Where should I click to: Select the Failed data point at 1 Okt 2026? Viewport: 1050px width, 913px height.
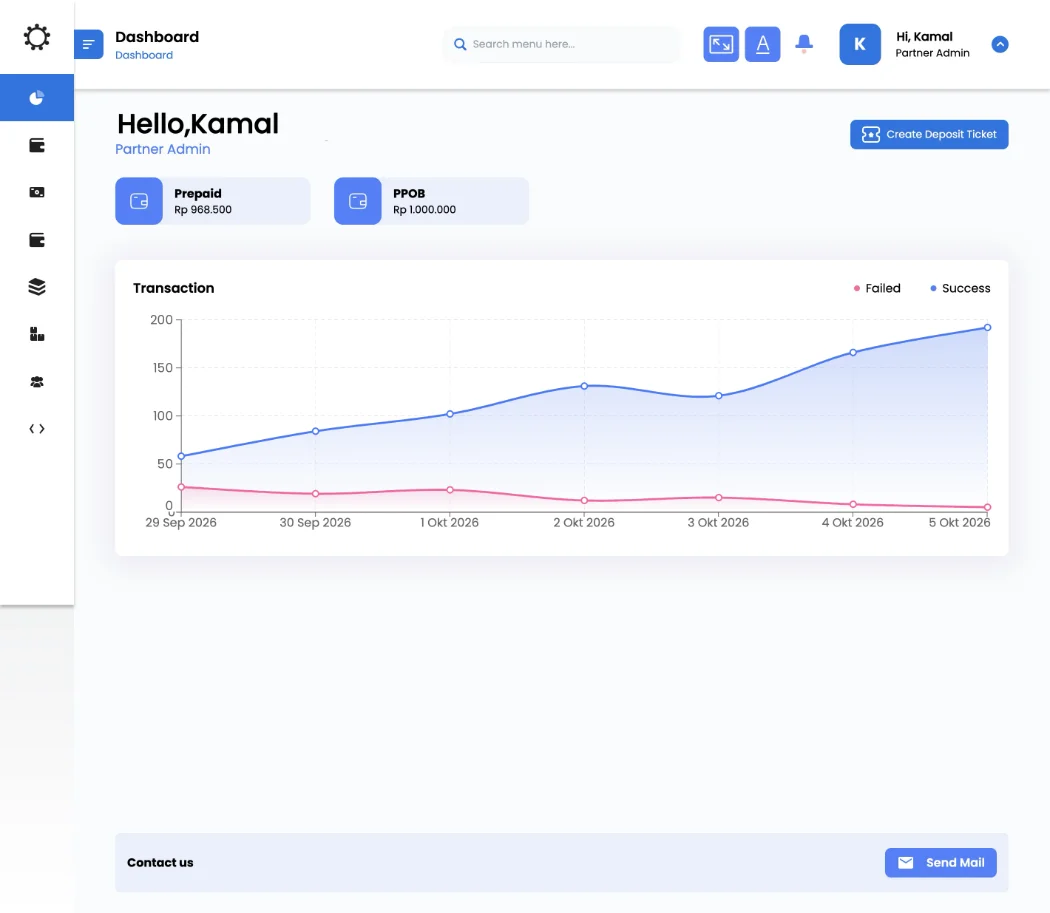(x=450, y=490)
